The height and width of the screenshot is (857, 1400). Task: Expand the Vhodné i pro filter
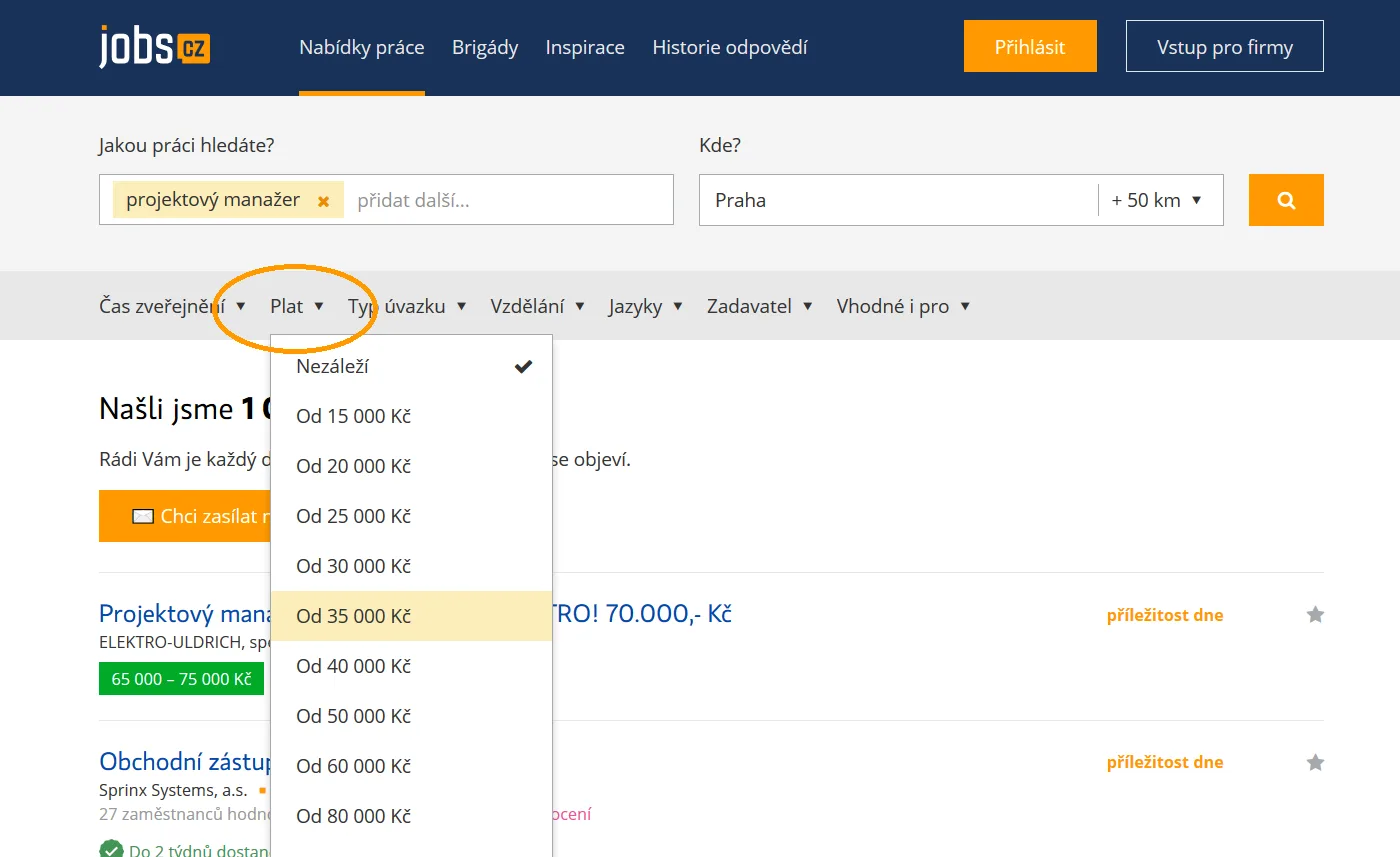pos(903,306)
